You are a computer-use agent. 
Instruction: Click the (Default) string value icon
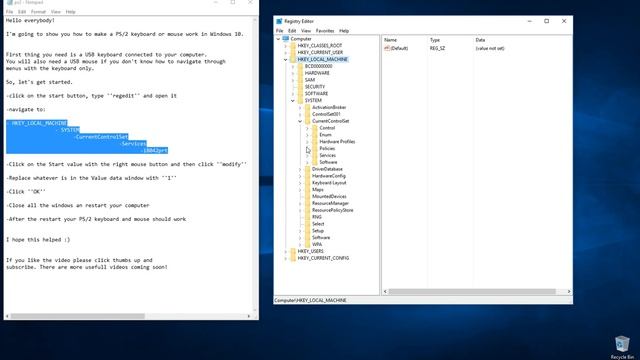point(387,48)
